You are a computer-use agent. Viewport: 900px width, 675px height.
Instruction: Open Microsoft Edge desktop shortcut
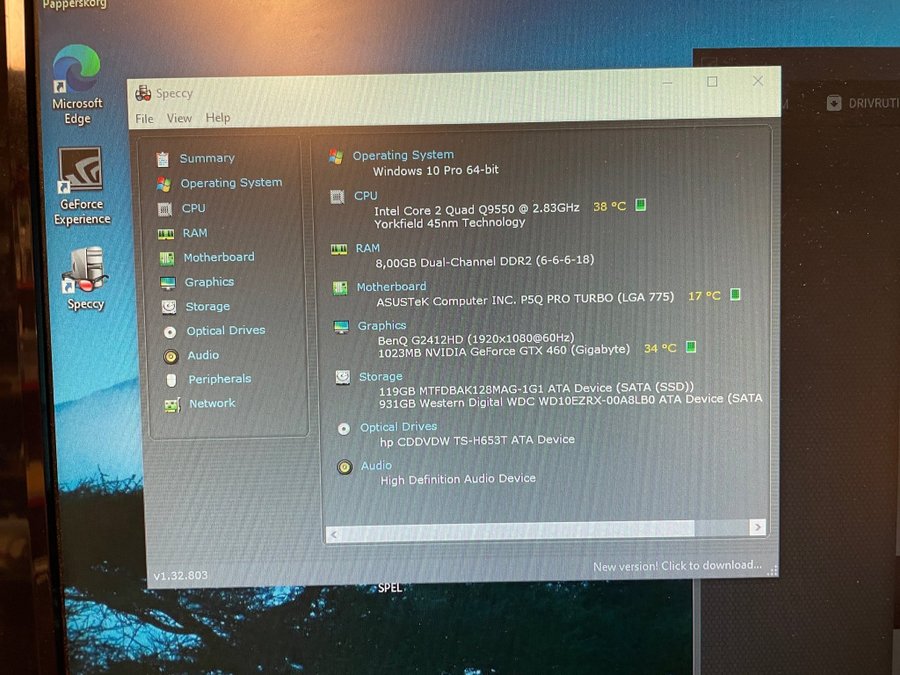[77, 85]
